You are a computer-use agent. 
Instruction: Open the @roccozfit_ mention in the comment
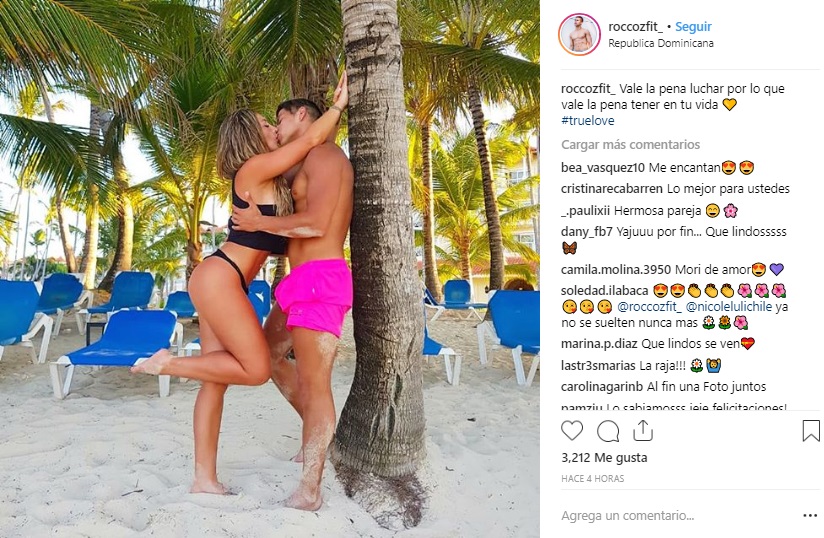click(650, 307)
